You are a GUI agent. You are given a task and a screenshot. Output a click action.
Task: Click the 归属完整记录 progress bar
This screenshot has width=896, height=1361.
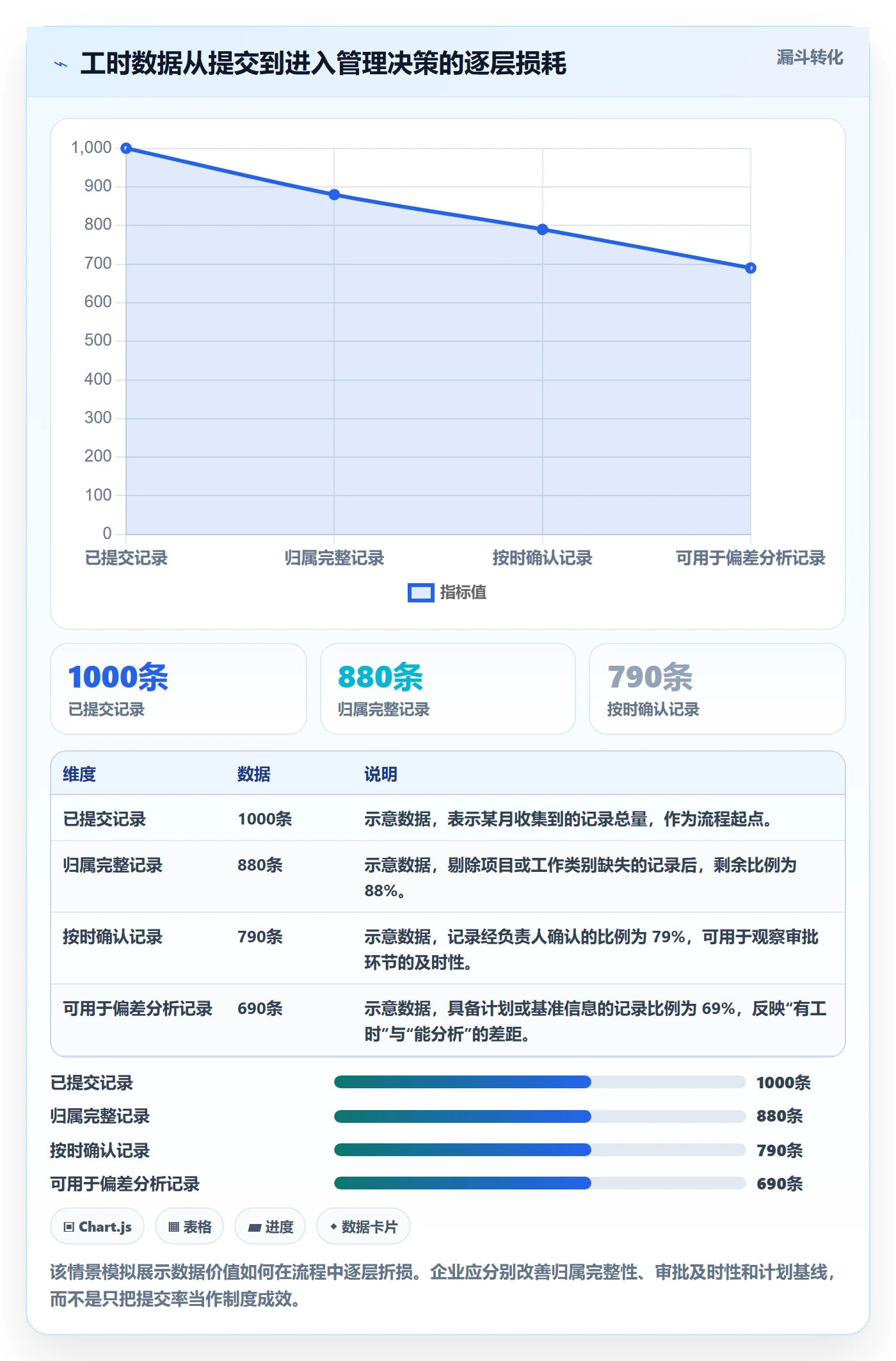pos(540,1116)
